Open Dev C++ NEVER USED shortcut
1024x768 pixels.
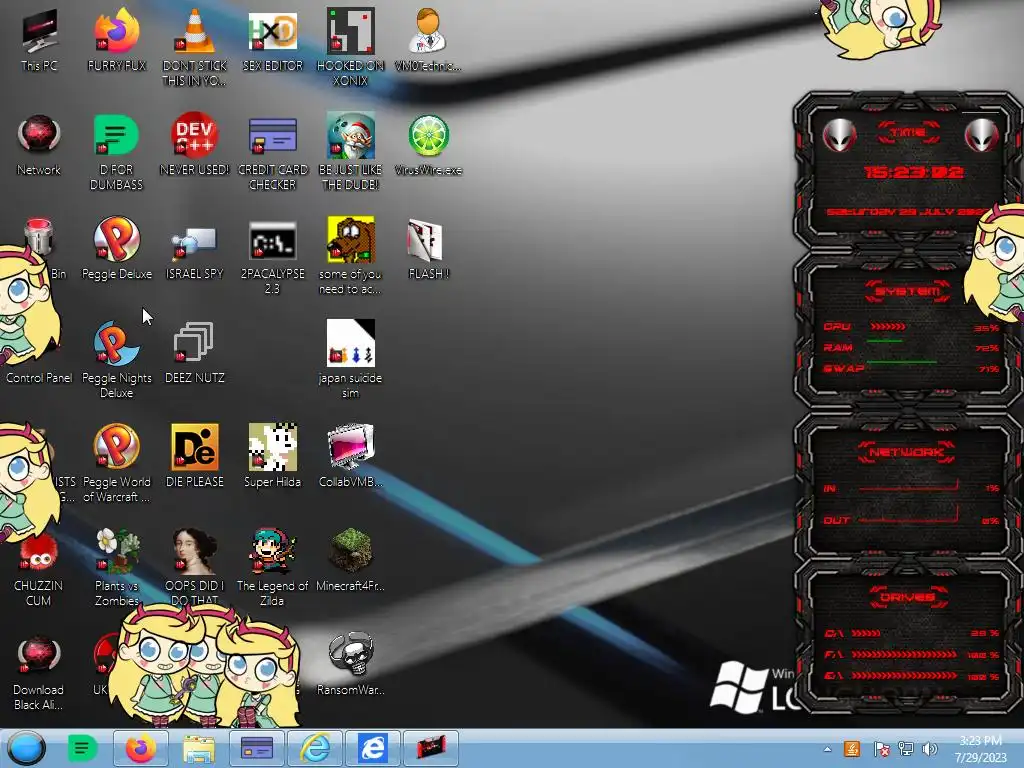pos(195,145)
